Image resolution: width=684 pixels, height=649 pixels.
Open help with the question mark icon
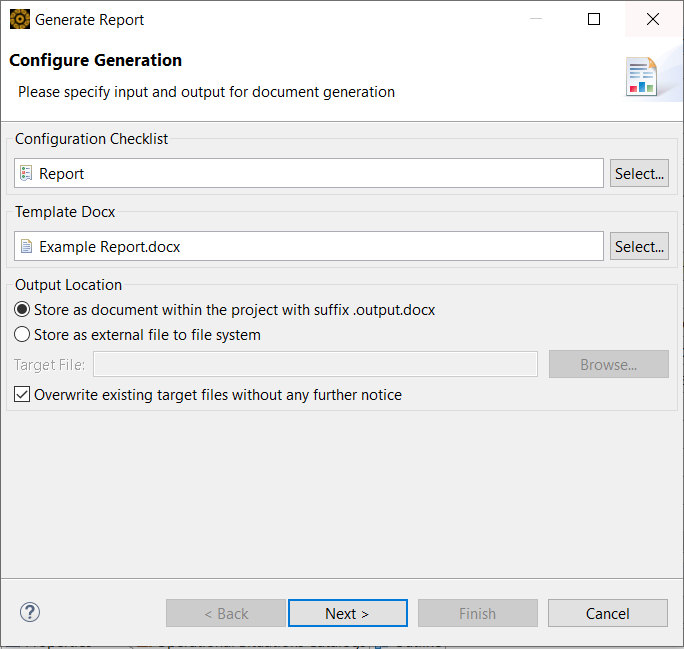pyautogui.click(x=30, y=612)
